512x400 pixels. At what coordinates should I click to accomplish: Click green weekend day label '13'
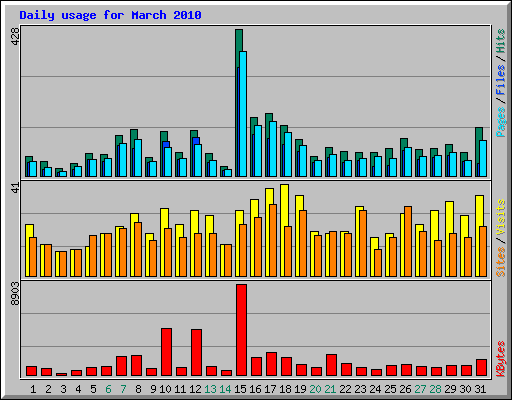point(210,389)
